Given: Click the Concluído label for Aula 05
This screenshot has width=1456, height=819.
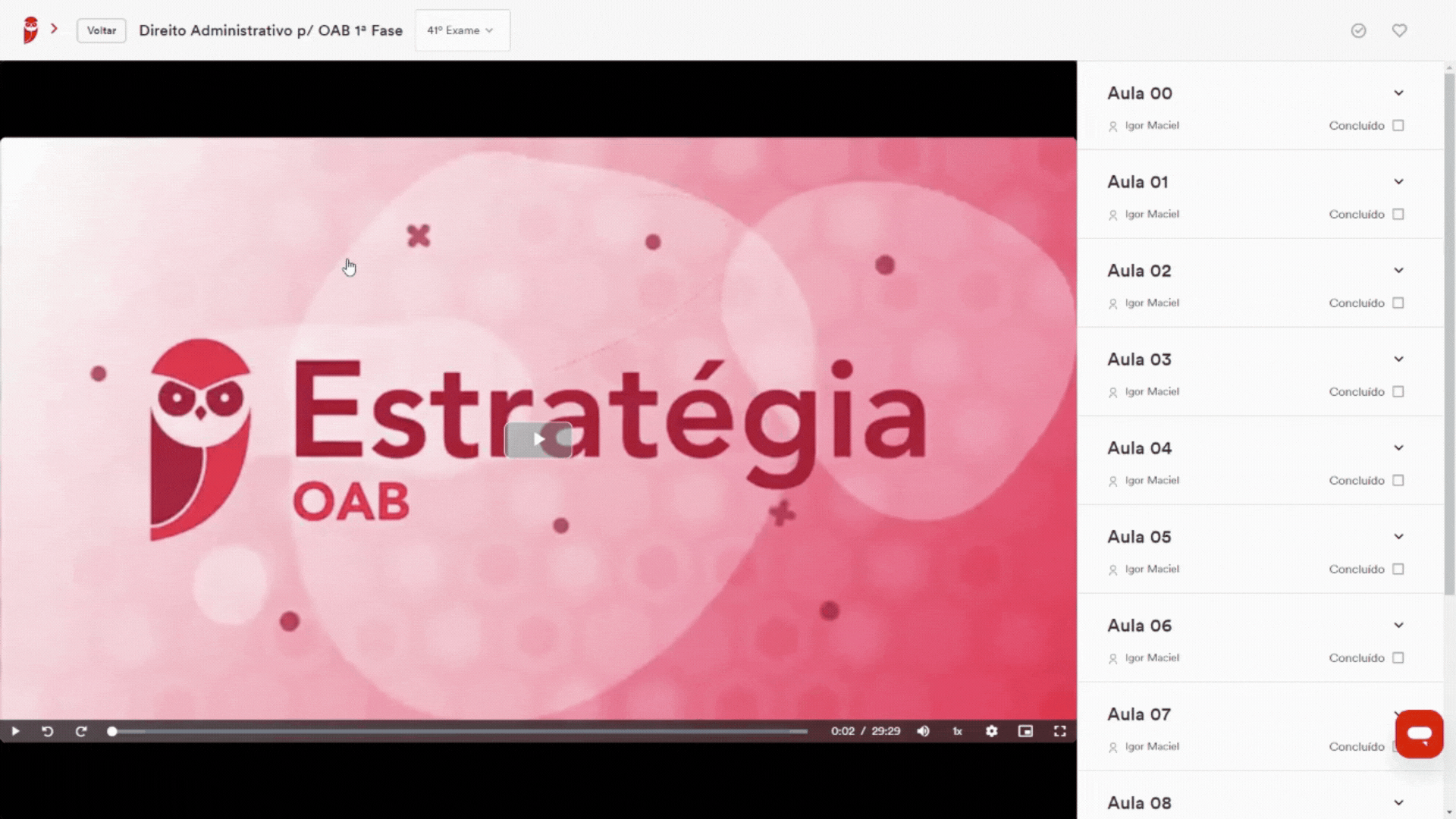Looking at the screenshot, I should pyautogui.click(x=1357, y=569).
